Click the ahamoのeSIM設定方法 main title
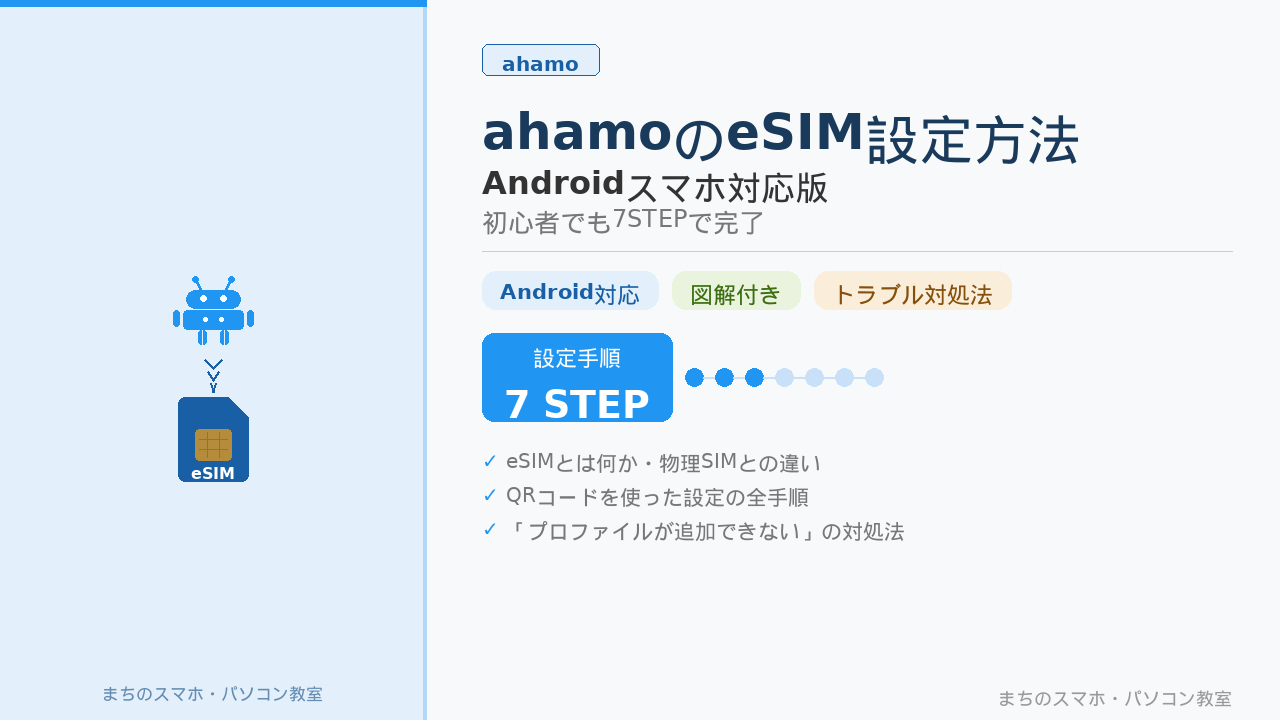This screenshot has width=1280, height=720. coord(780,135)
